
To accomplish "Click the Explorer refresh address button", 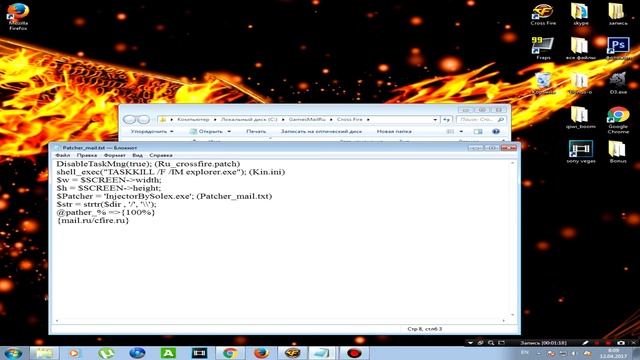I will click(446, 120).
